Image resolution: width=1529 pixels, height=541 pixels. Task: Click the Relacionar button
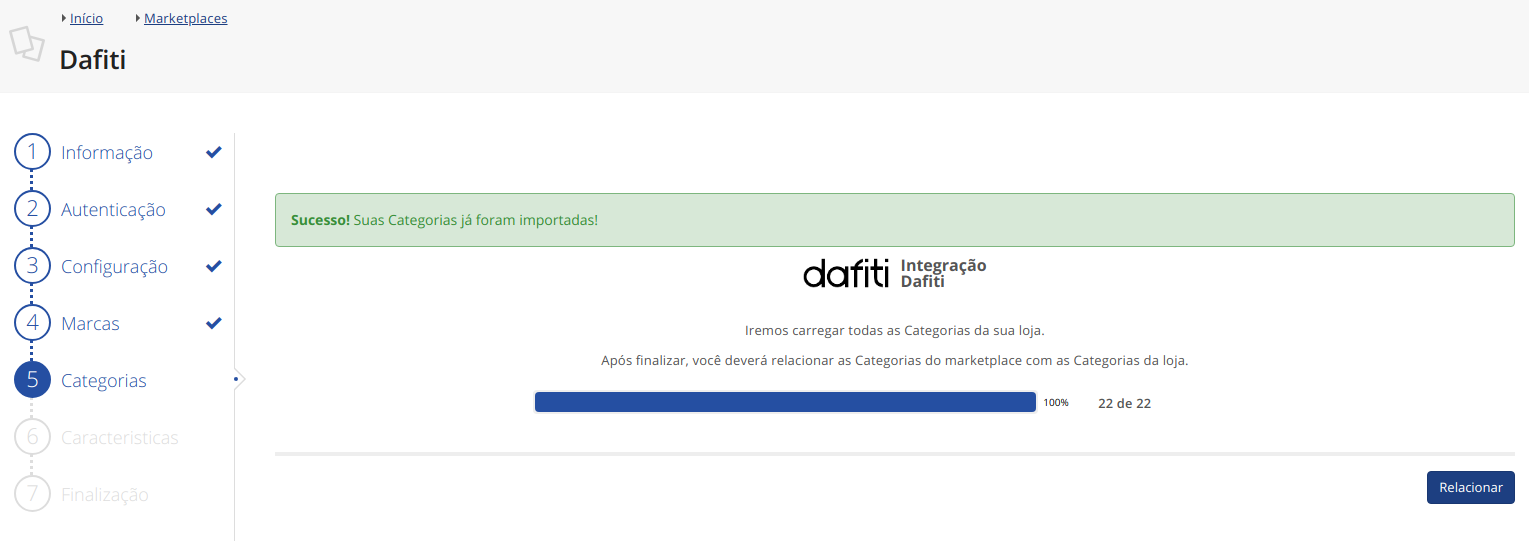1470,487
